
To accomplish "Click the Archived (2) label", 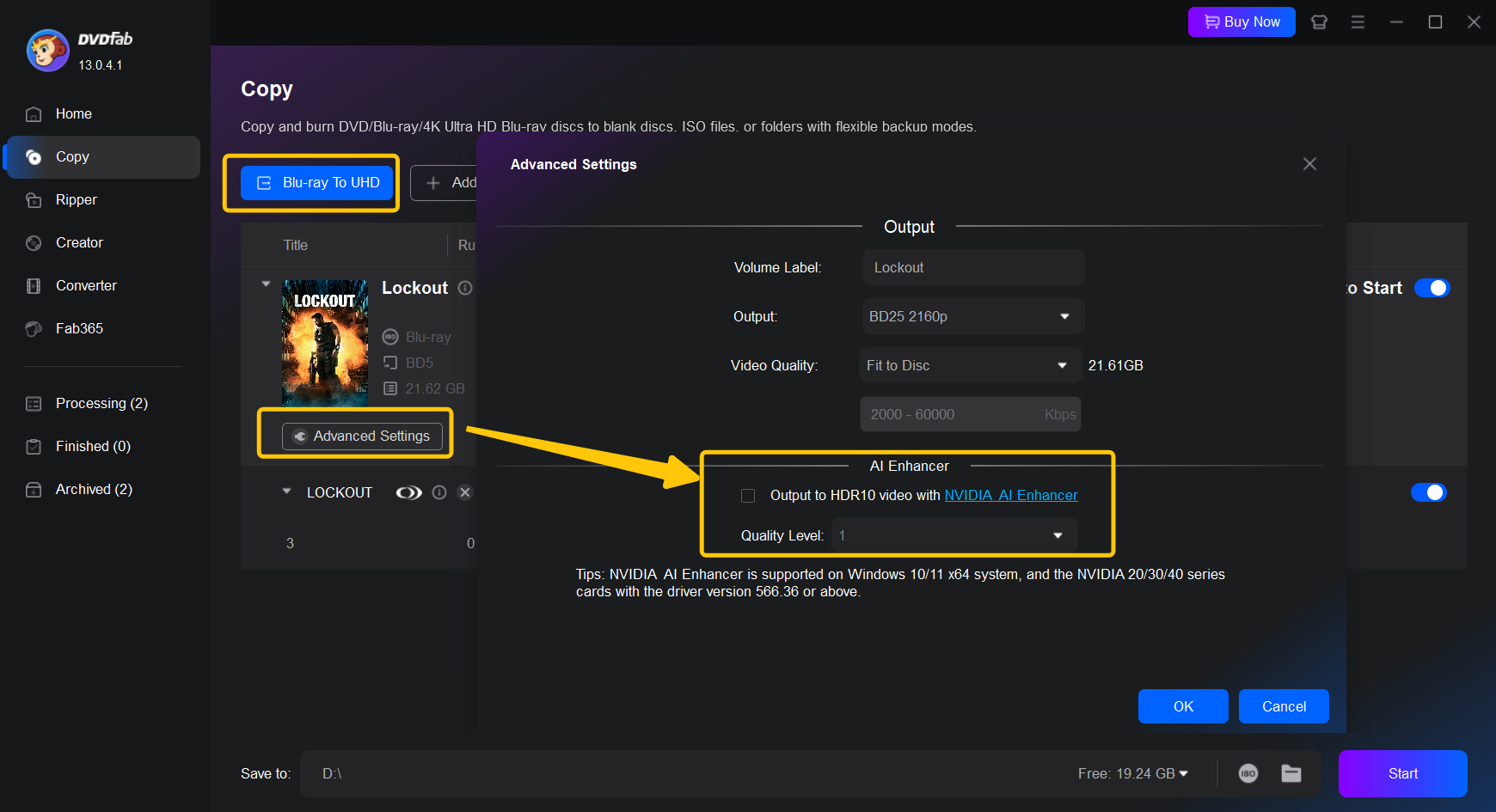I will 94,490.
